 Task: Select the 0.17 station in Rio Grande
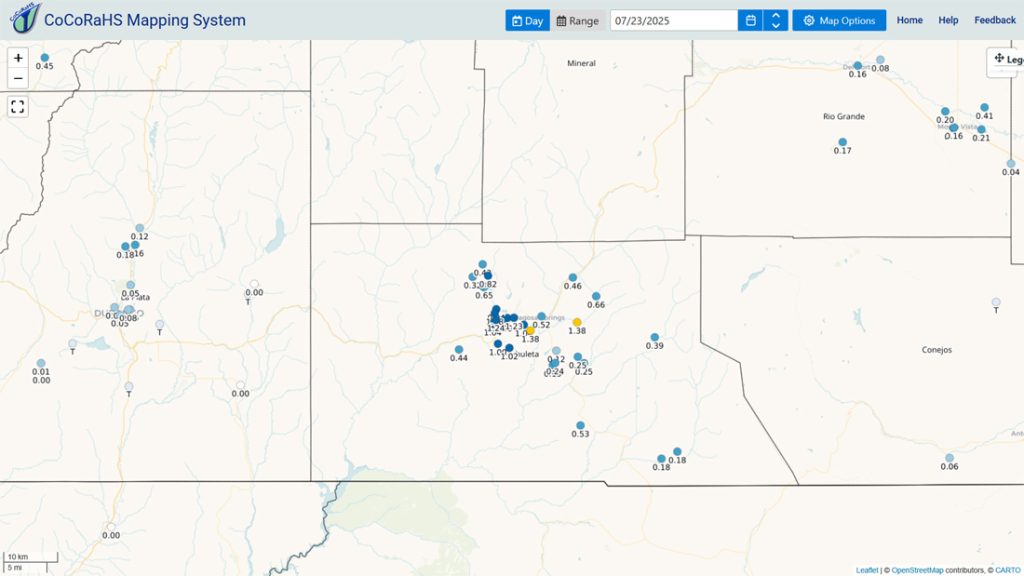click(842, 142)
